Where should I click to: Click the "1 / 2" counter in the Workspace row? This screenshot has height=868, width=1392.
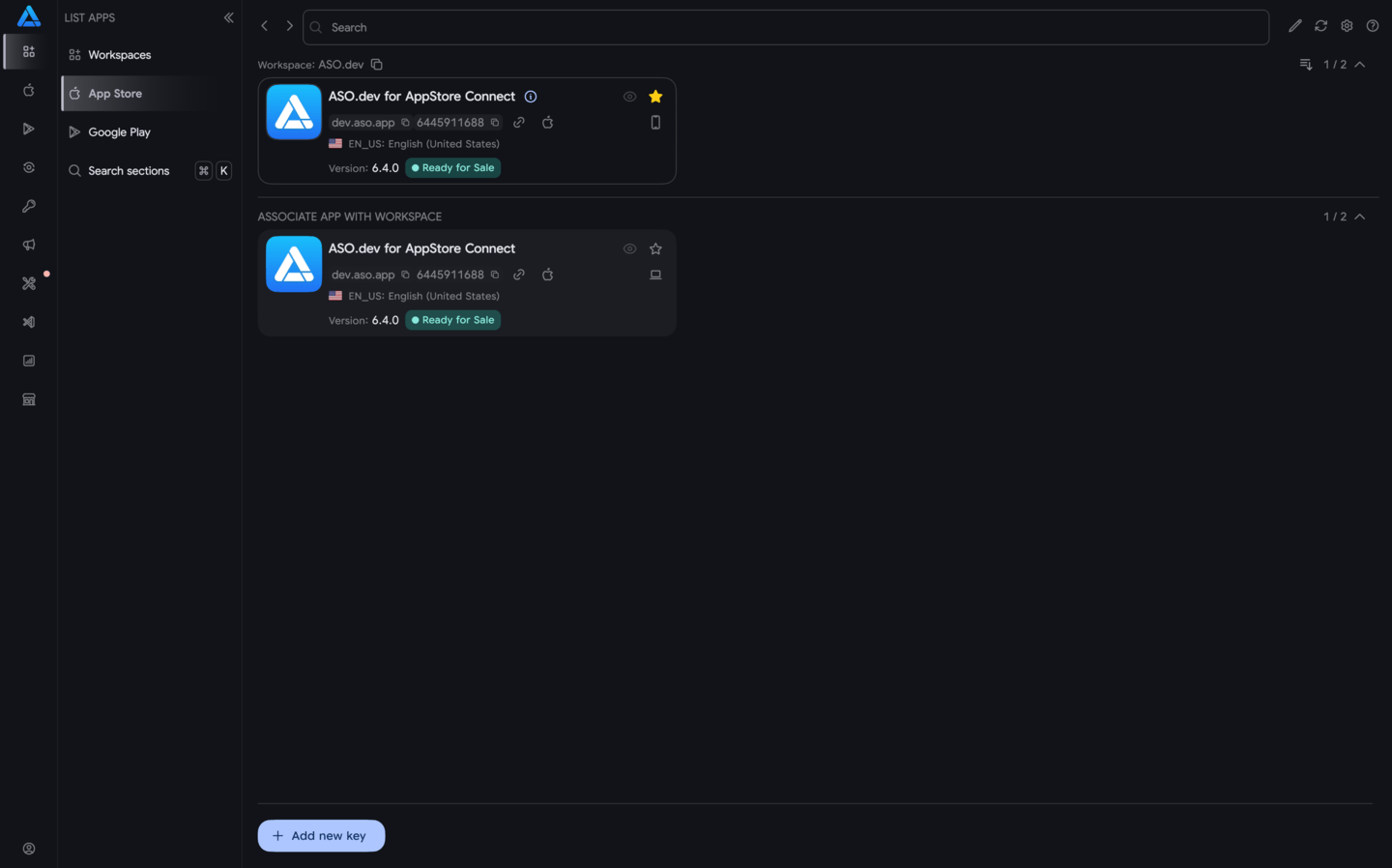(x=1335, y=65)
